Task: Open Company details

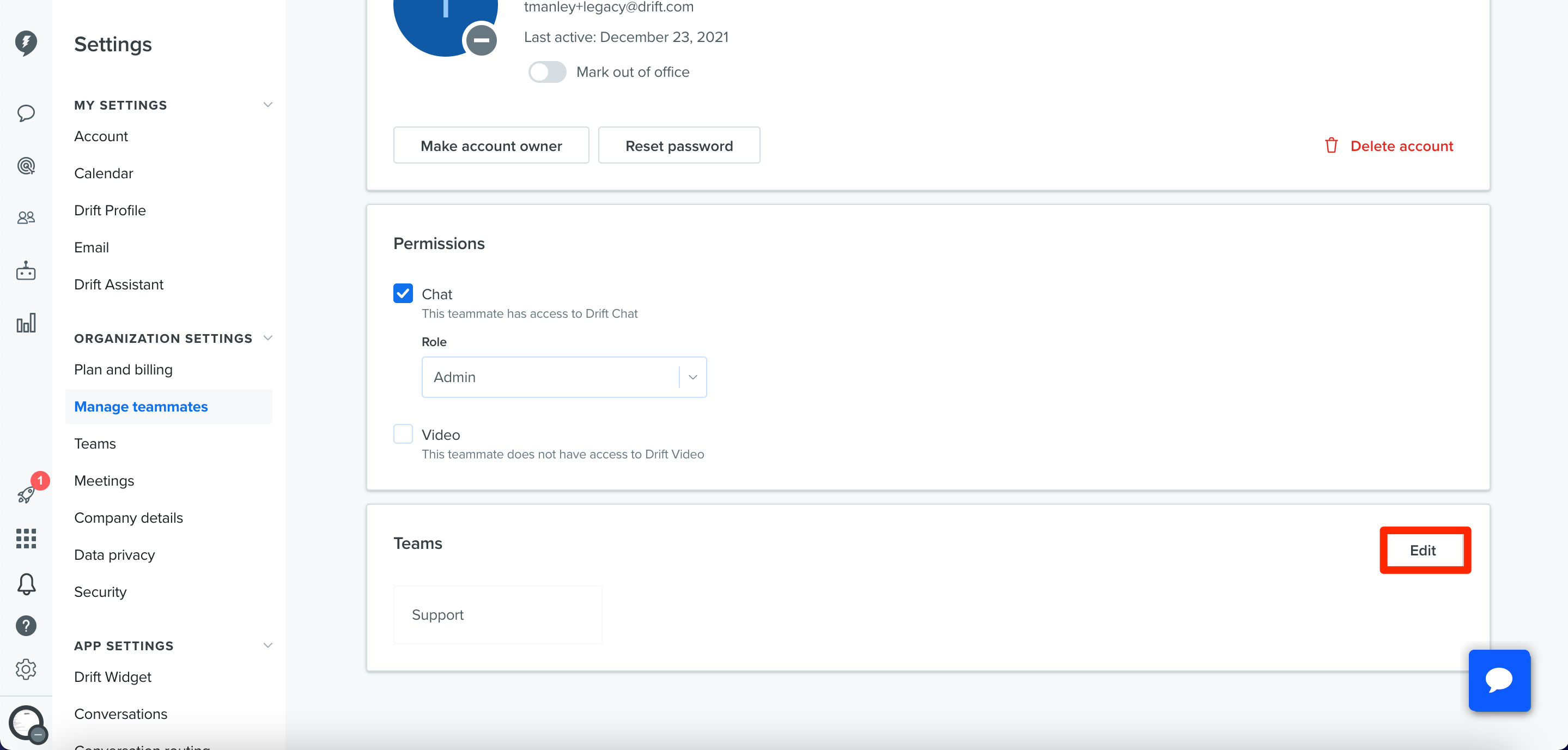Action: [x=129, y=518]
